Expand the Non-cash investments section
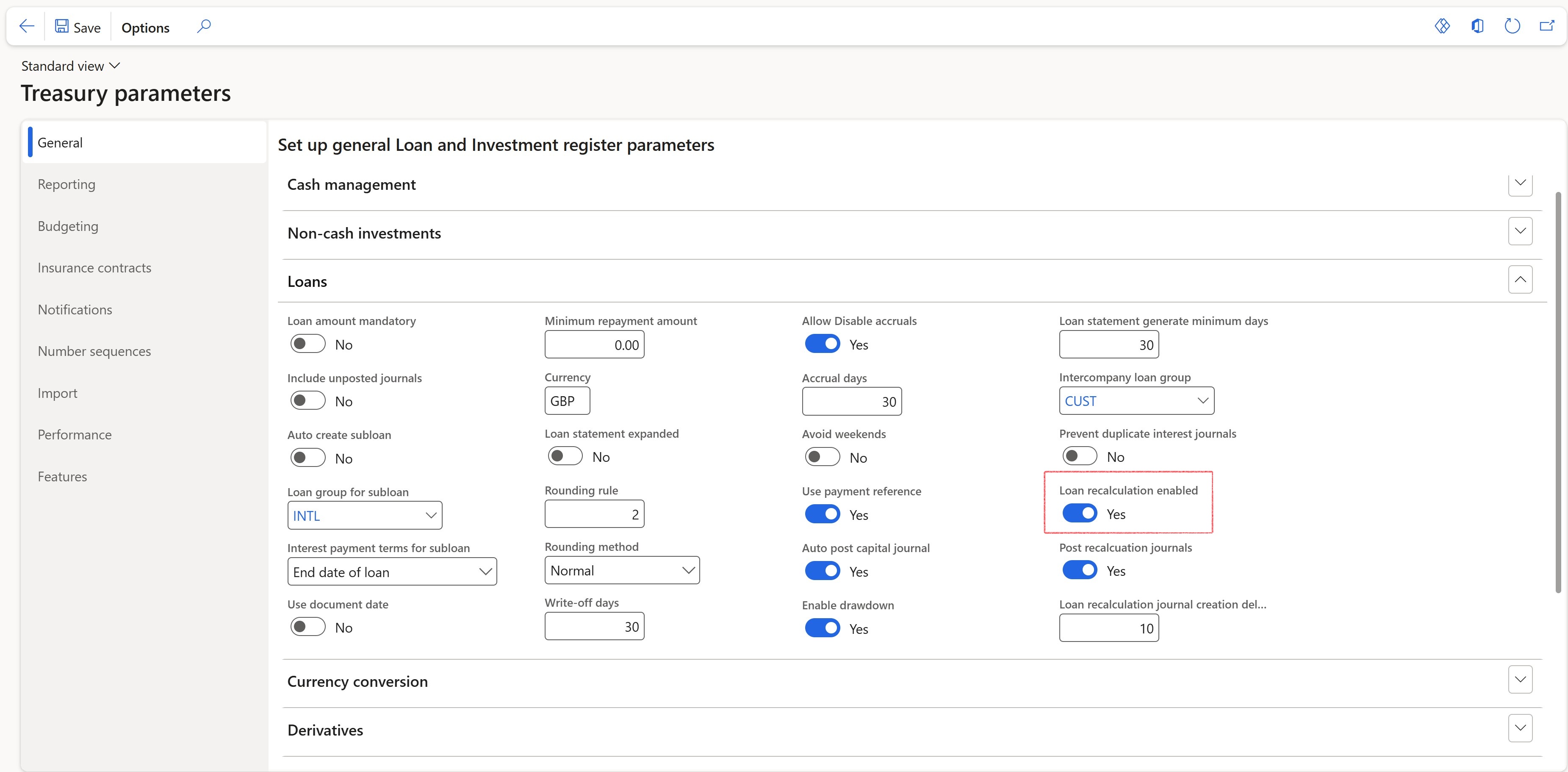Viewport: 1568px width, 772px height. (1520, 231)
